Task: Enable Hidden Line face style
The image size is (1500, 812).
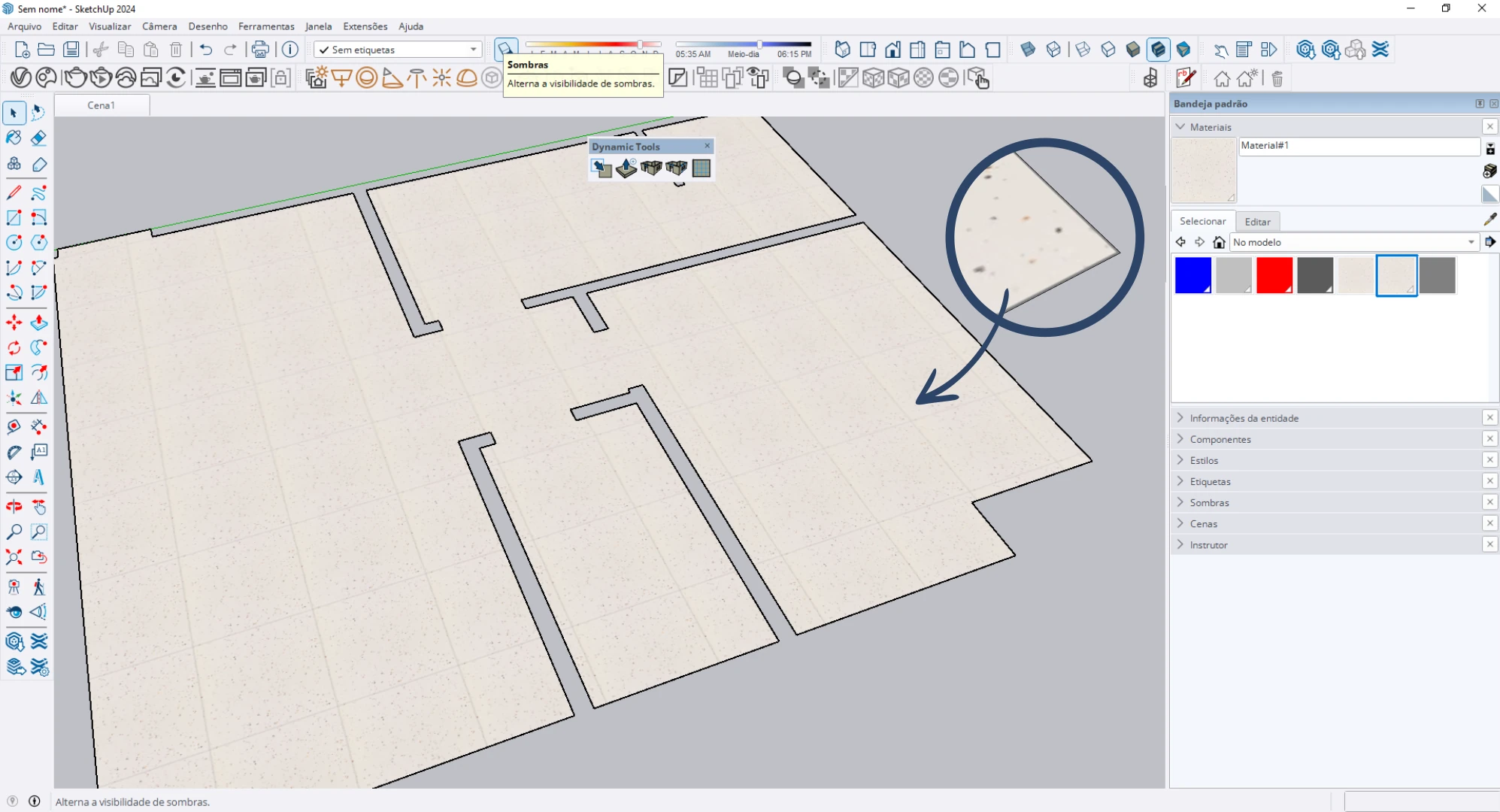Action: click(1108, 50)
